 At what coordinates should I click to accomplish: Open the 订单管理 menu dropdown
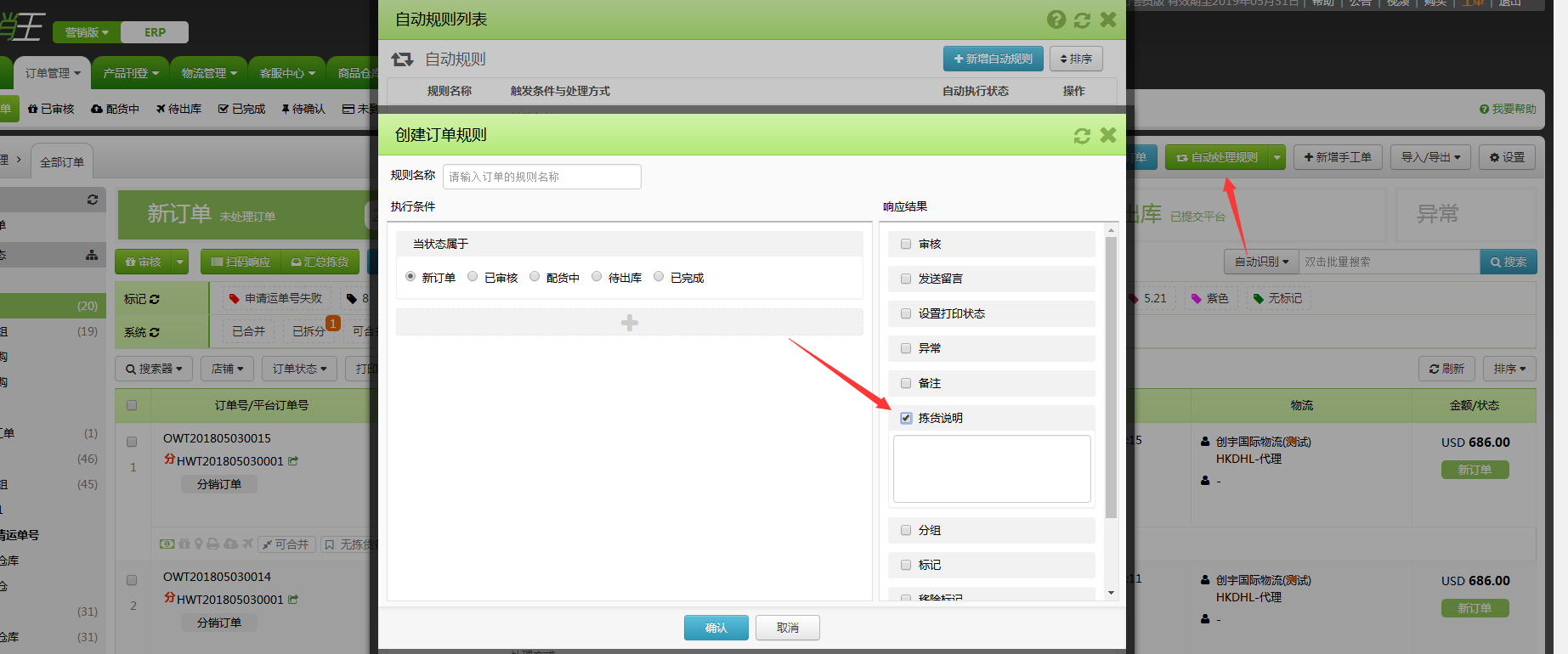click(x=53, y=74)
